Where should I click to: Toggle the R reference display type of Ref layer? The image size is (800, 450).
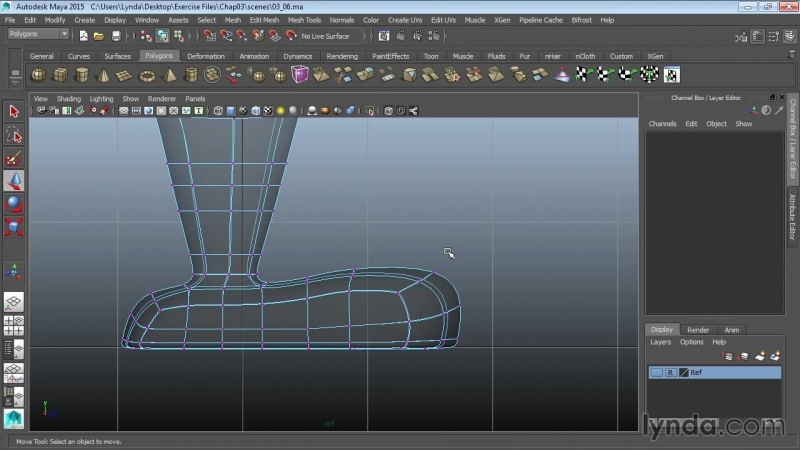[670, 372]
